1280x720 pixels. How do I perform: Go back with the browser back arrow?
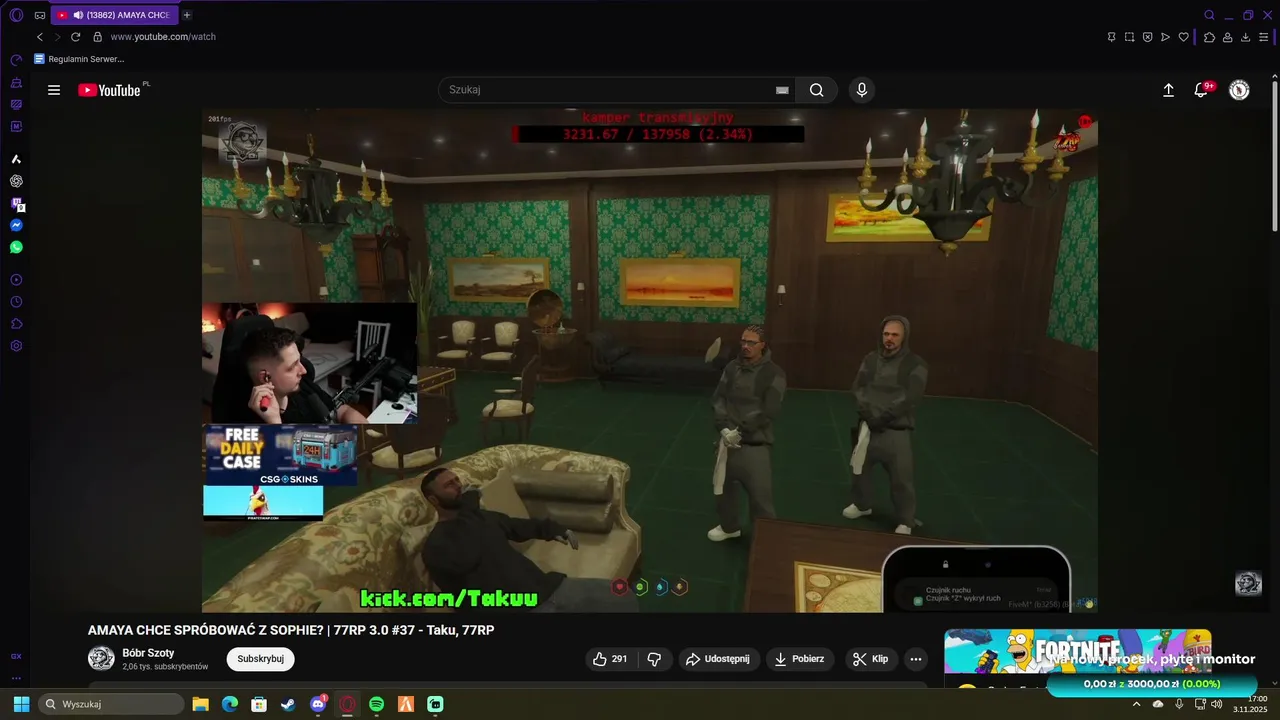pyautogui.click(x=40, y=37)
